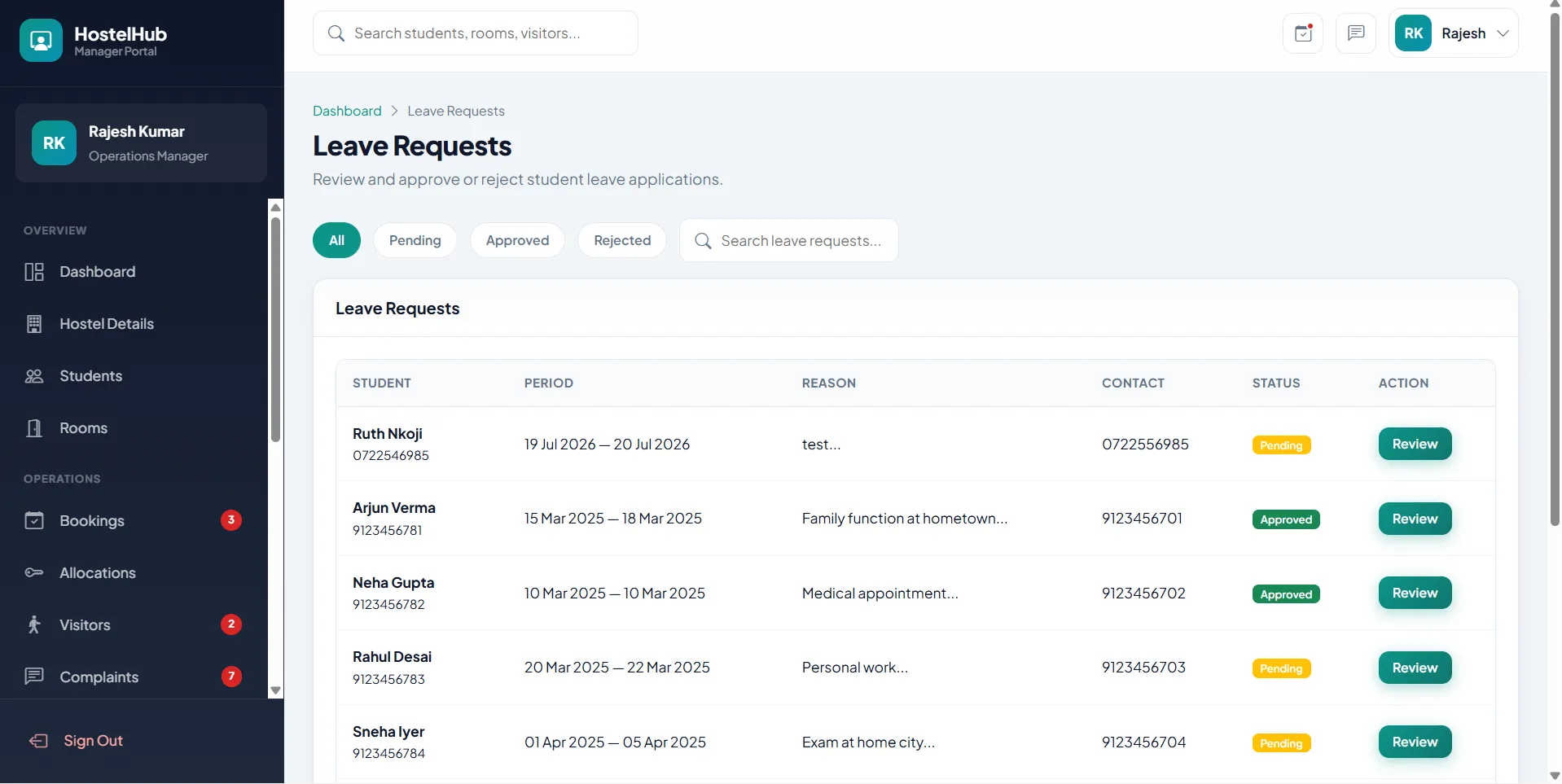Click the sidebar scrollbar down arrow
The width and height of the screenshot is (1562, 784).
(275, 690)
